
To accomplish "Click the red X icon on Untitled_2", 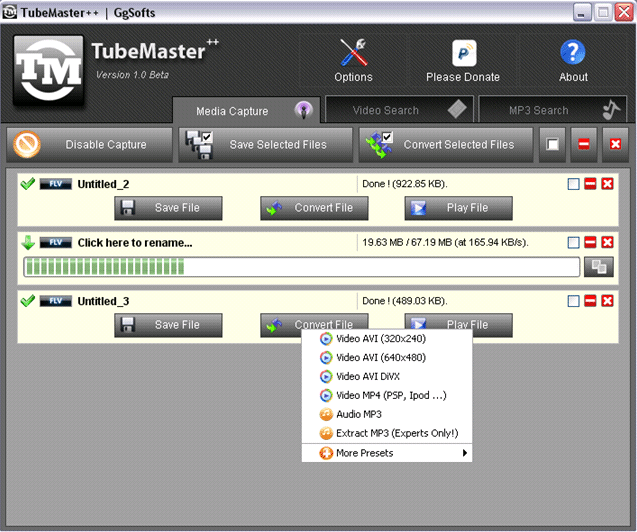I will (607, 184).
